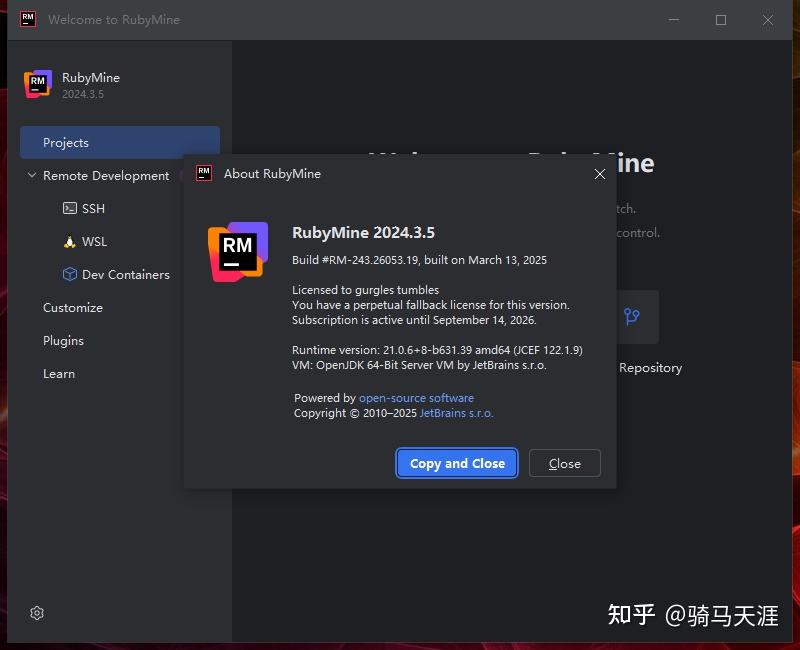This screenshot has width=800, height=650.
Task: Switch to the Projects tab
Action: pyautogui.click(x=66, y=142)
